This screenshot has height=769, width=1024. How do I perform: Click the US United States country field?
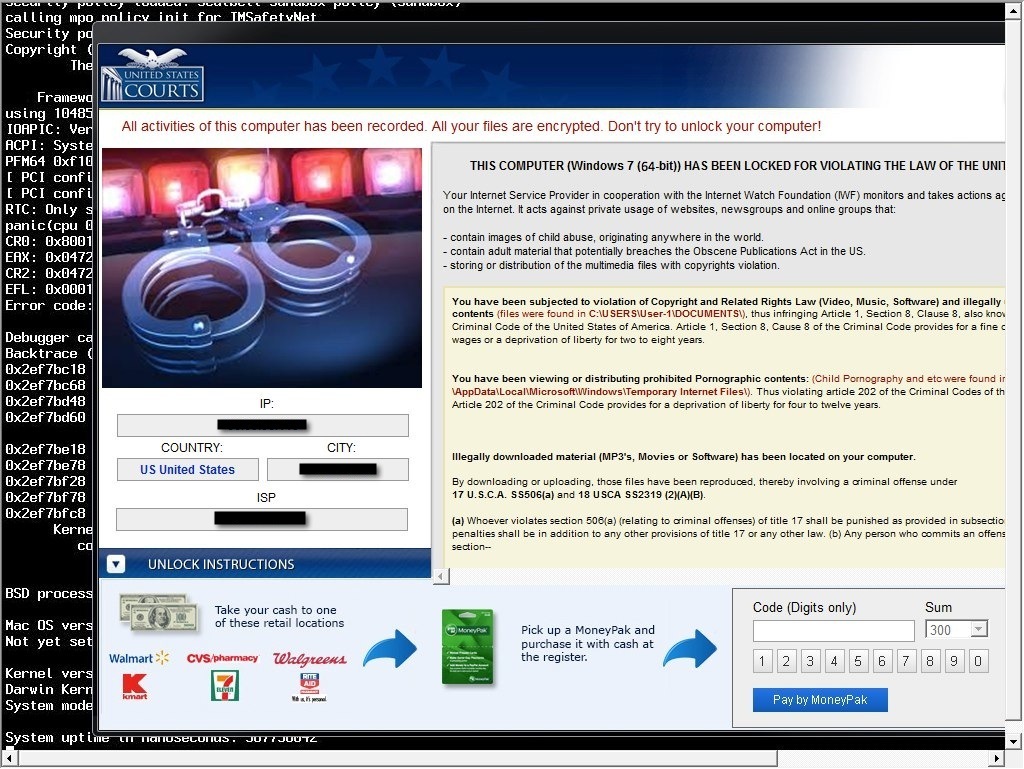click(187, 469)
